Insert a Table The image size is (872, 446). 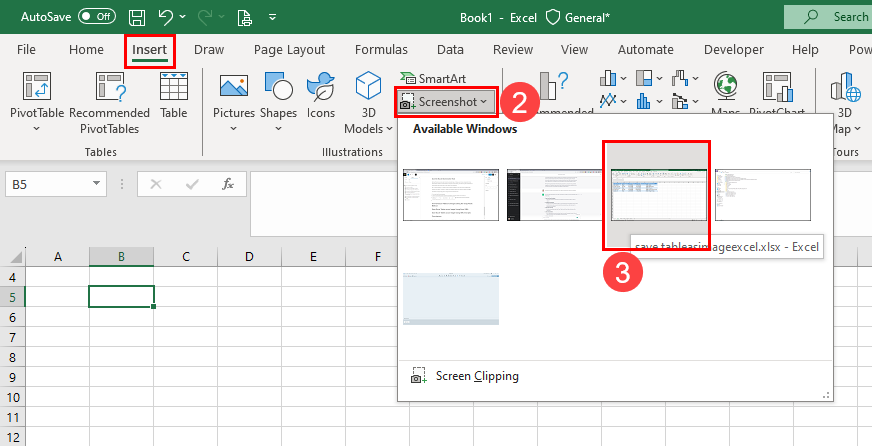click(x=174, y=95)
